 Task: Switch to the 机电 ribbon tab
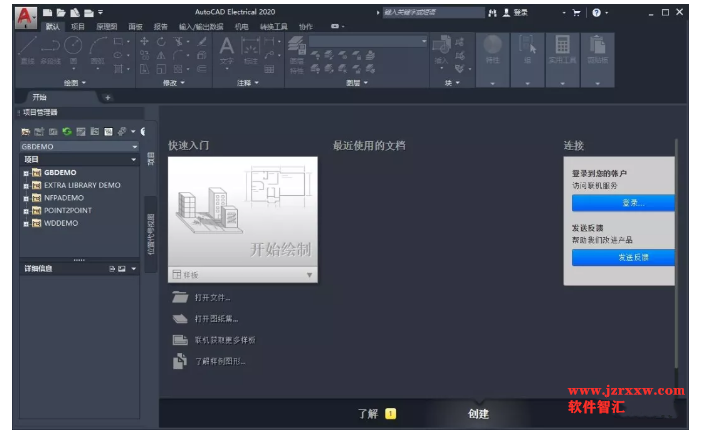[x=241, y=27]
